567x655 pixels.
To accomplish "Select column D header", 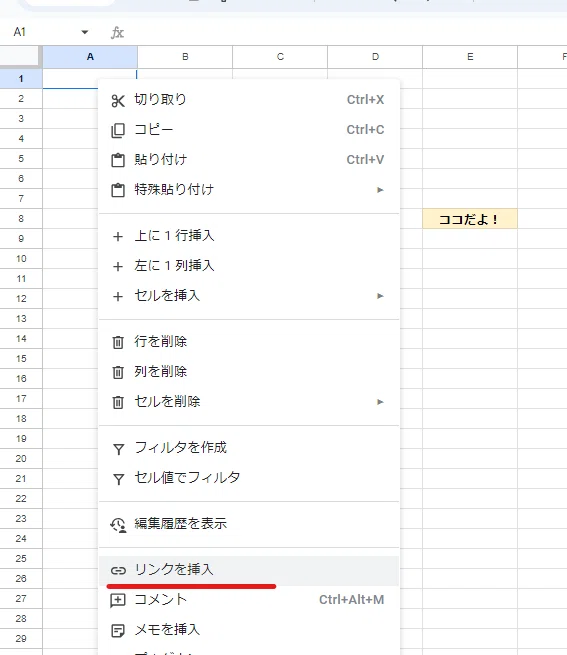I will pyautogui.click(x=375, y=57).
